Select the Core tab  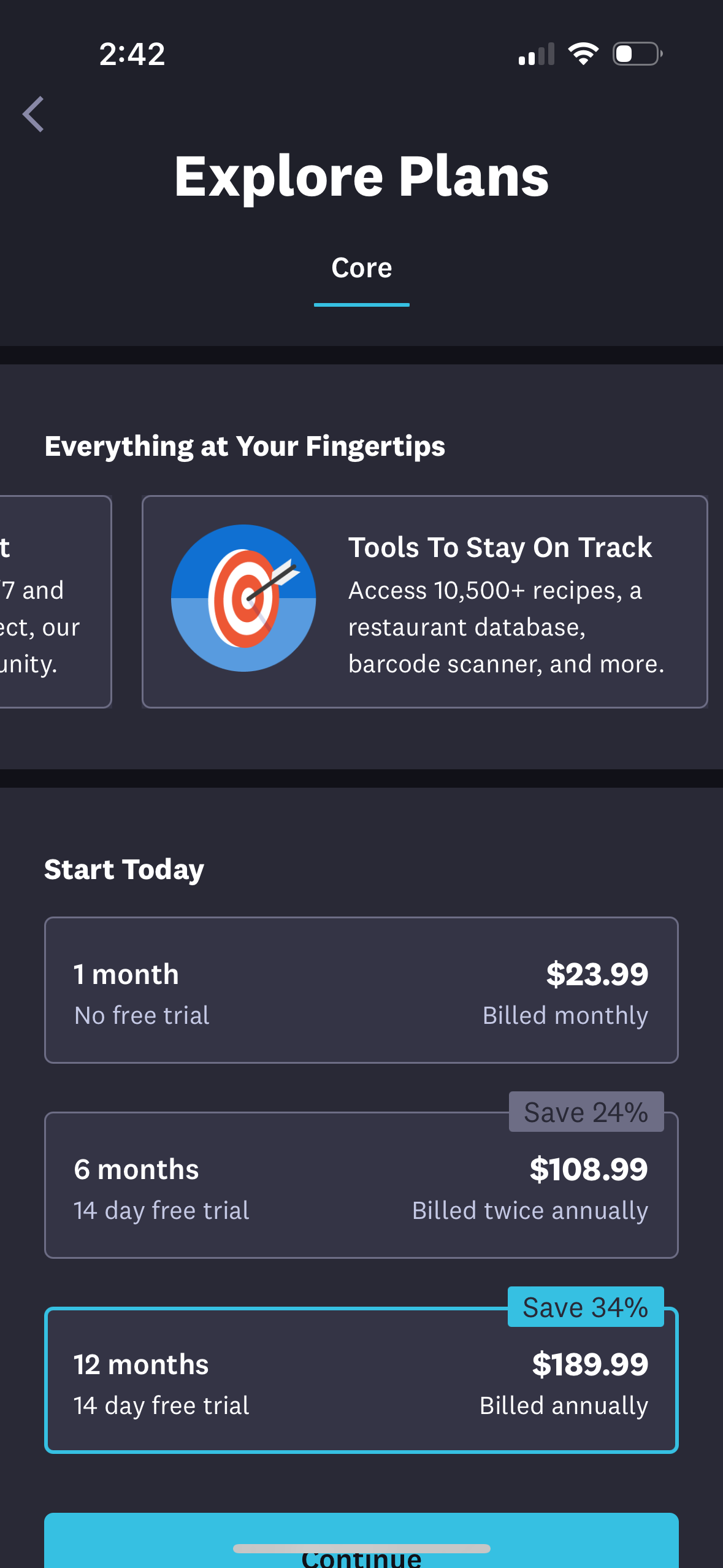[x=361, y=269]
